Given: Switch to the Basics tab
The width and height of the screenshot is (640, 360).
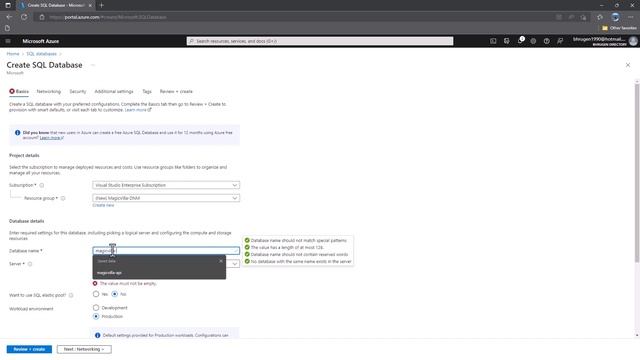Looking at the screenshot, I should (19, 91).
